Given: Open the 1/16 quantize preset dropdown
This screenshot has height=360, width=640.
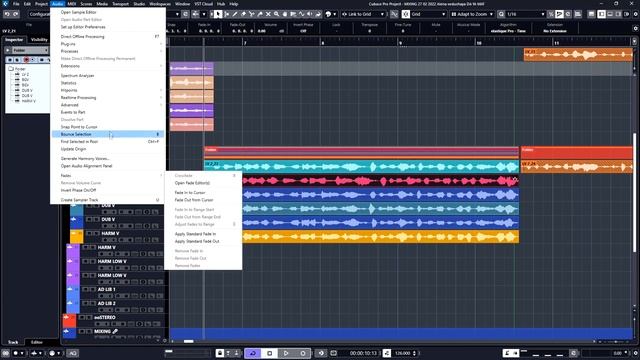Looking at the screenshot, I should click(526, 14).
